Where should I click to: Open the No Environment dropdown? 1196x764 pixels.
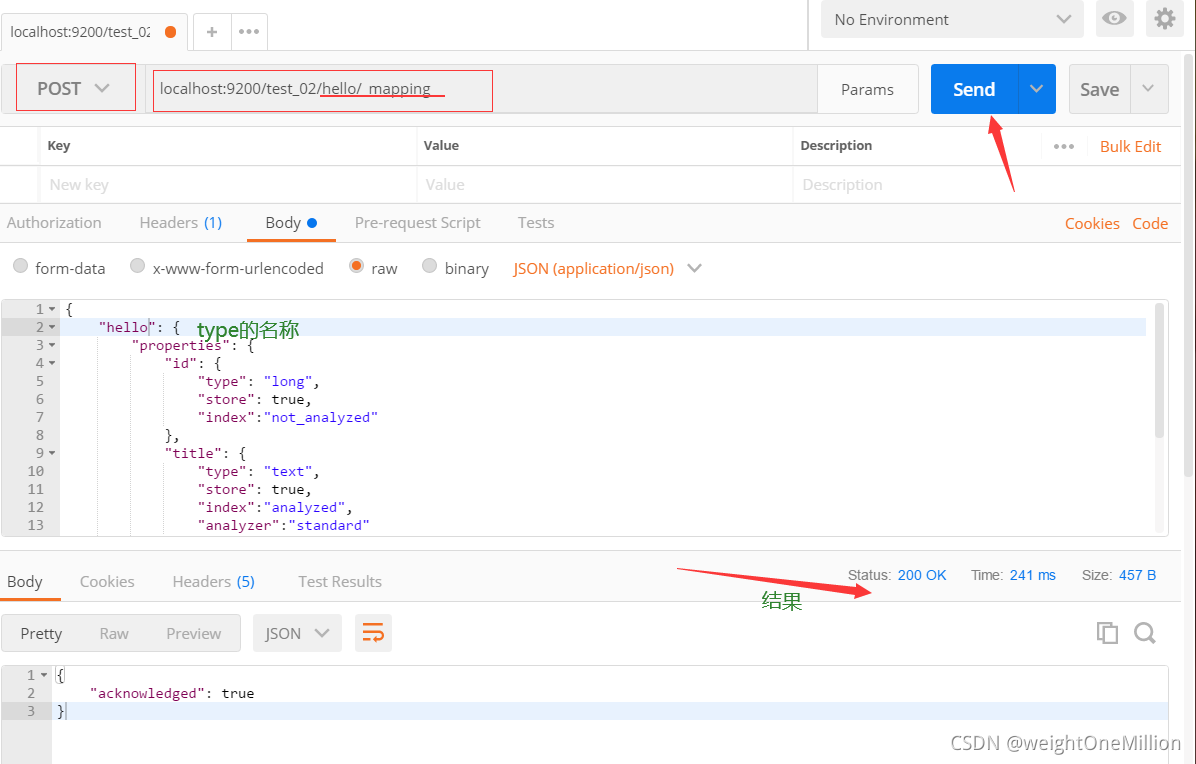point(952,20)
